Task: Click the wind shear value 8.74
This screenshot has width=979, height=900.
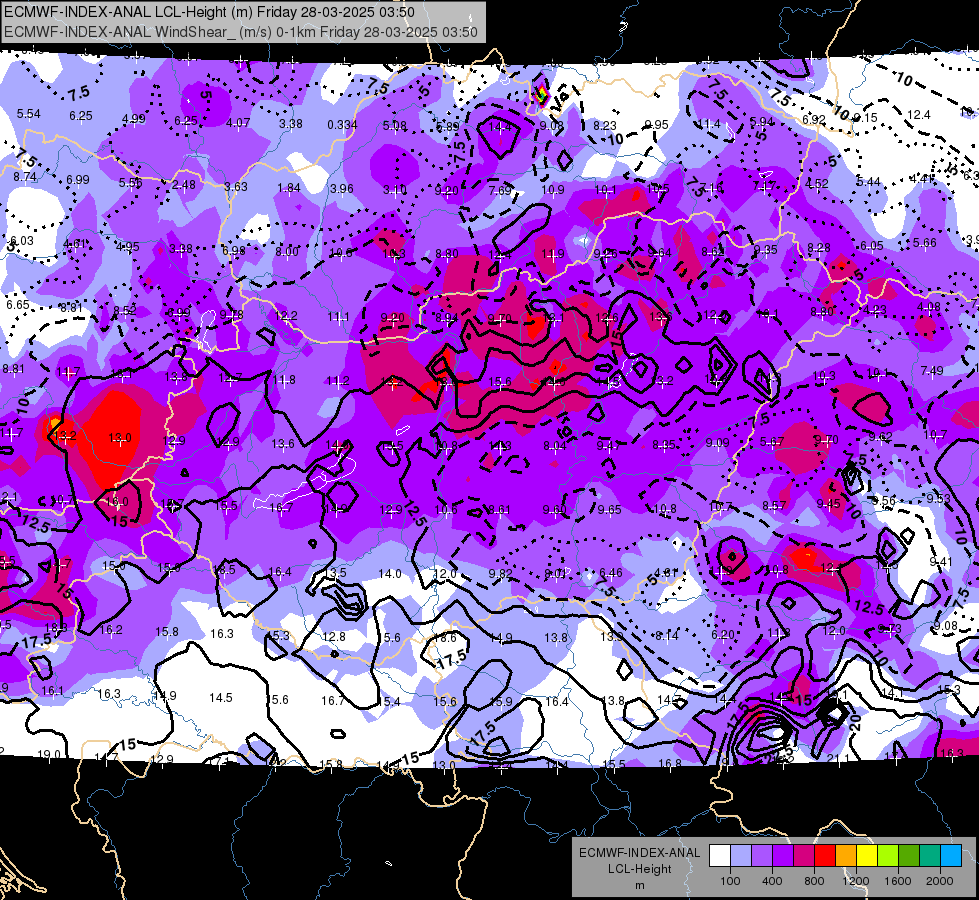Action: point(25,177)
